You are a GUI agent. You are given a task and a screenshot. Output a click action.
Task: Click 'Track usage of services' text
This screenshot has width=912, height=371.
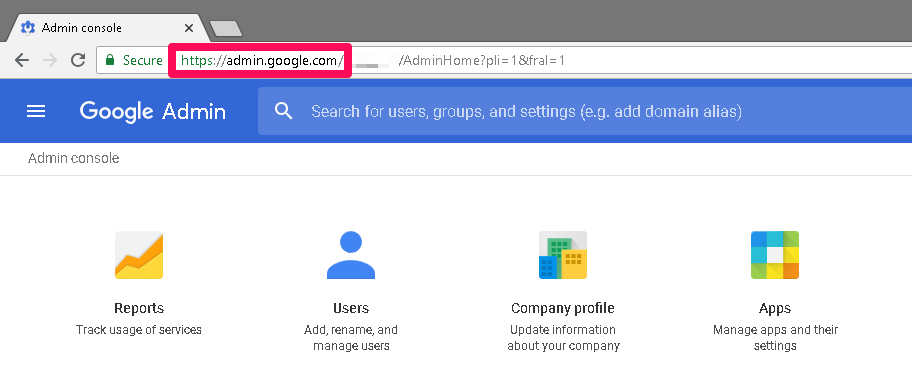pyautogui.click(x=138, y=330)
